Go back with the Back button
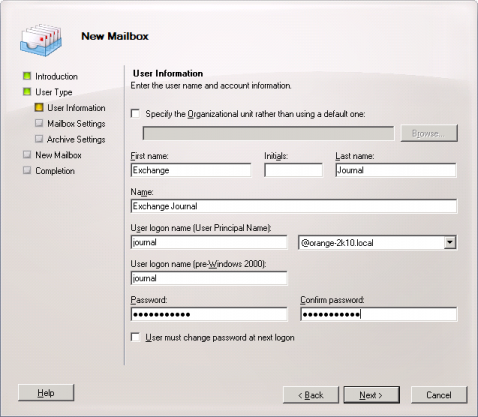The image size is (478, 417). [x=311, y=395]
